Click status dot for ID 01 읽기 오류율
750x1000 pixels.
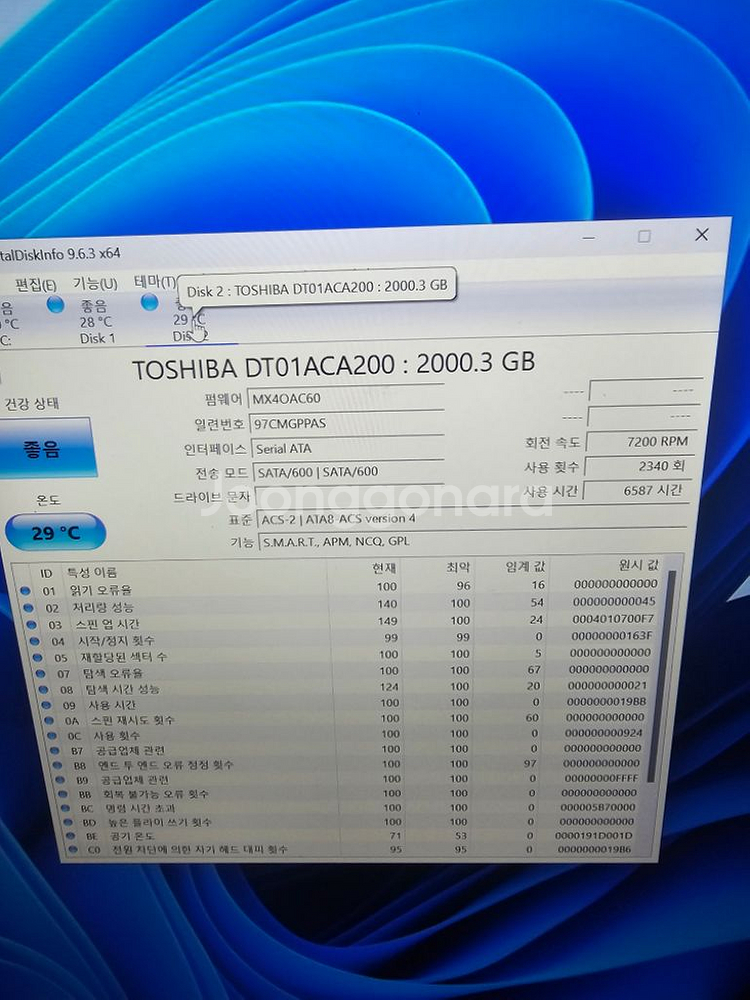[26, 591]
